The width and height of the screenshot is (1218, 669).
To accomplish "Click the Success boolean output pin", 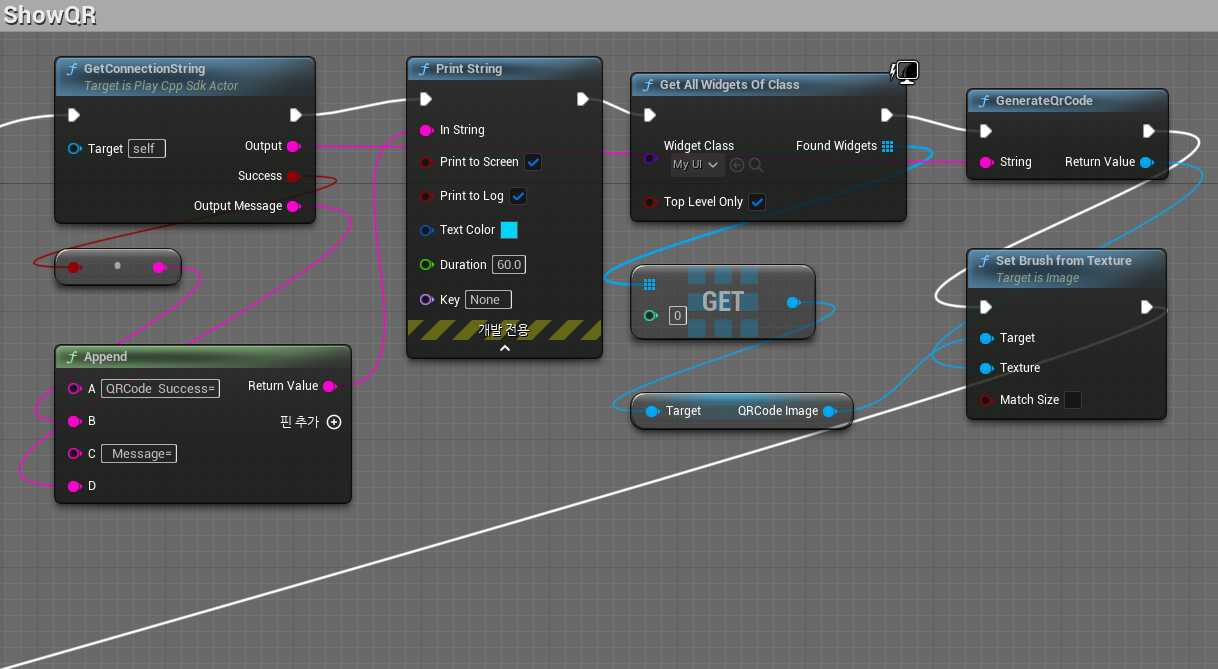I will [x=293, y=176].
